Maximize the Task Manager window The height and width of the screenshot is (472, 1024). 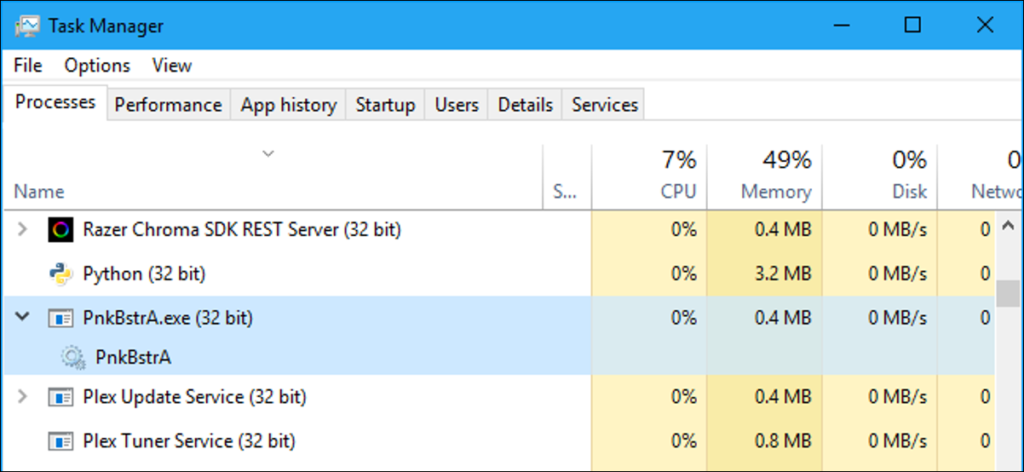click(912, 26)
